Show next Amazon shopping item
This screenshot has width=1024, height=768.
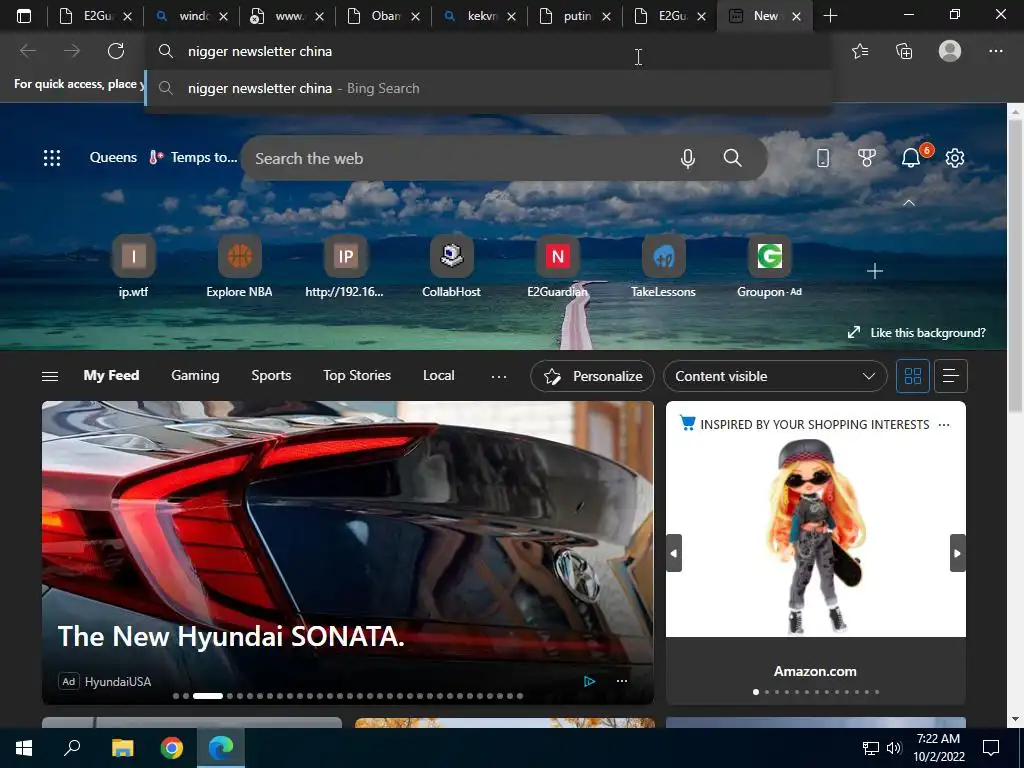pyautogui.click(x=957, y=553)
